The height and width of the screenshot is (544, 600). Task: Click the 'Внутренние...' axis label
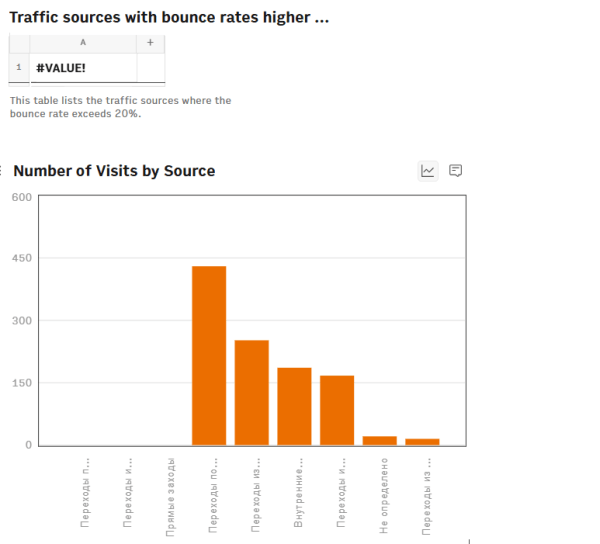tap(298, 495)
